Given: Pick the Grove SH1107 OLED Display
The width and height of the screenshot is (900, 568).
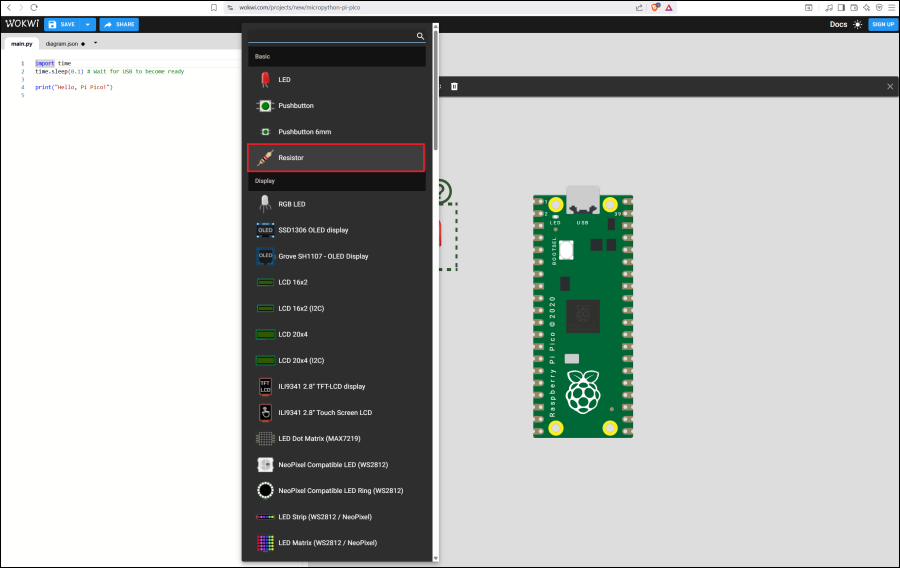Looking at the screenshot, I should [336, 256].
